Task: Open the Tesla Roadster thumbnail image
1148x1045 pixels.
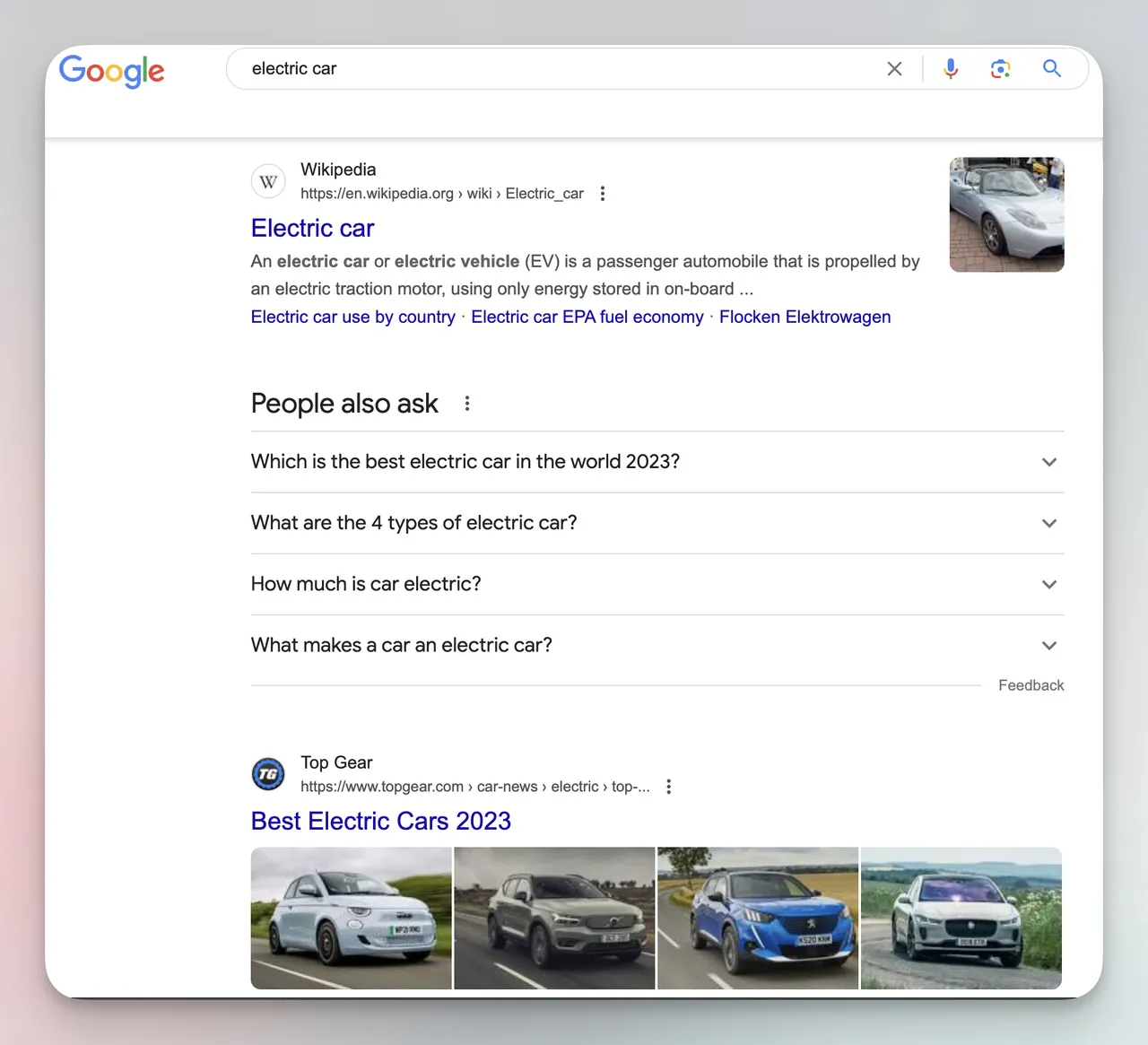Action: (x=1006, y=214)
